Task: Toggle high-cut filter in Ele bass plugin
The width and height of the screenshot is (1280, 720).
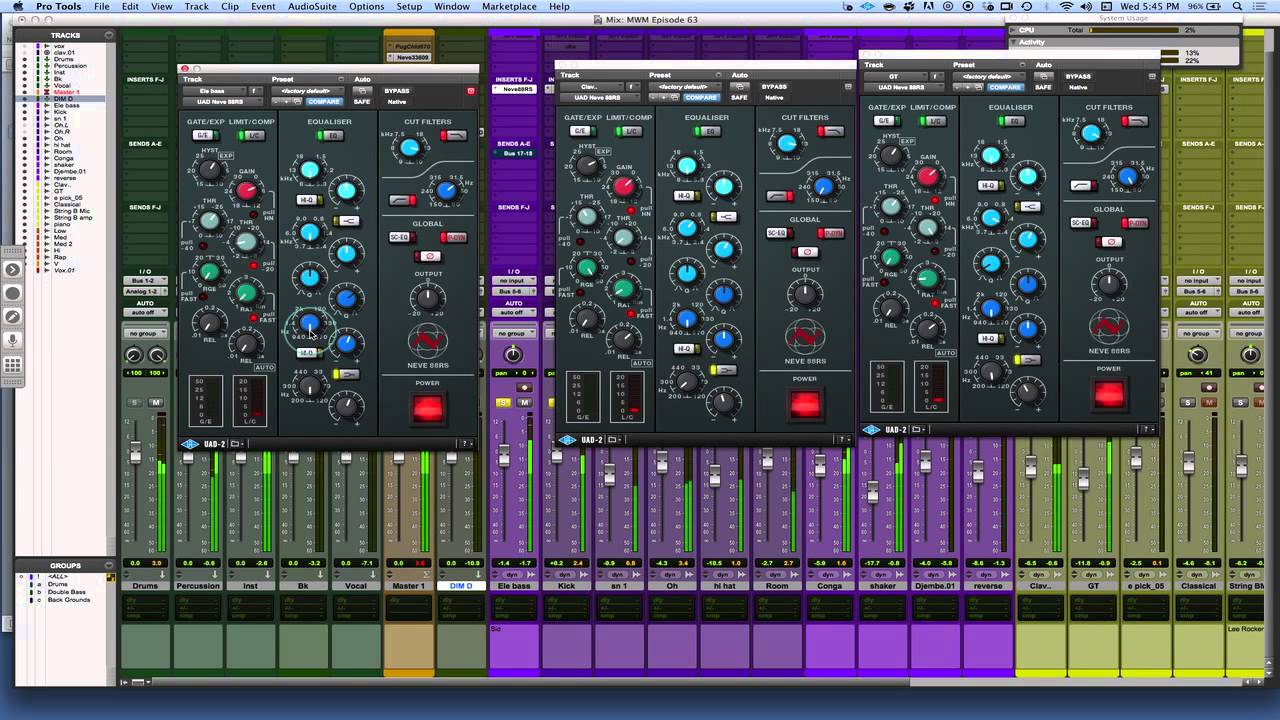Action: [455, 135]
